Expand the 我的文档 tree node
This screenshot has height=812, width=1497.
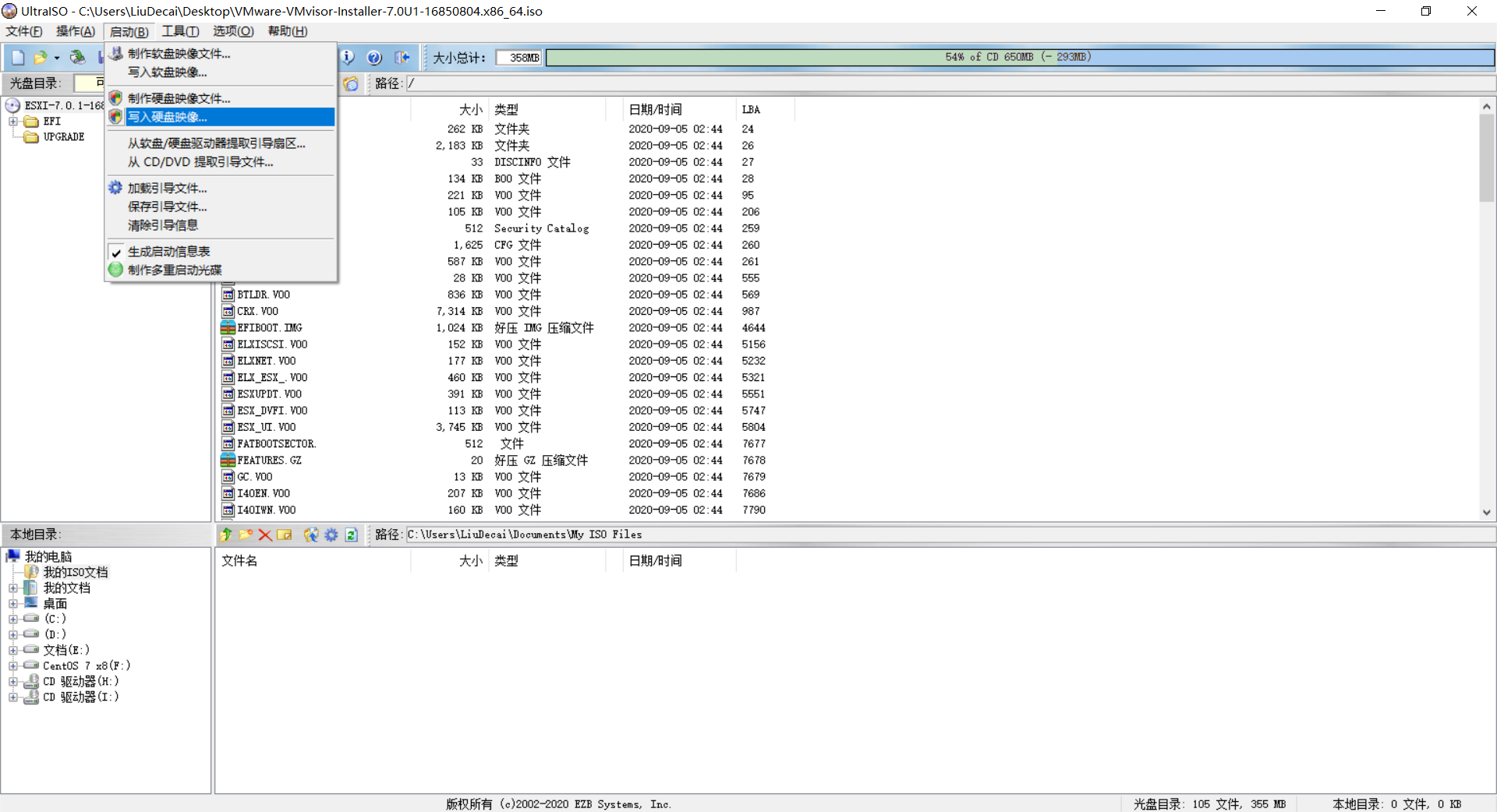coord(13,588)
